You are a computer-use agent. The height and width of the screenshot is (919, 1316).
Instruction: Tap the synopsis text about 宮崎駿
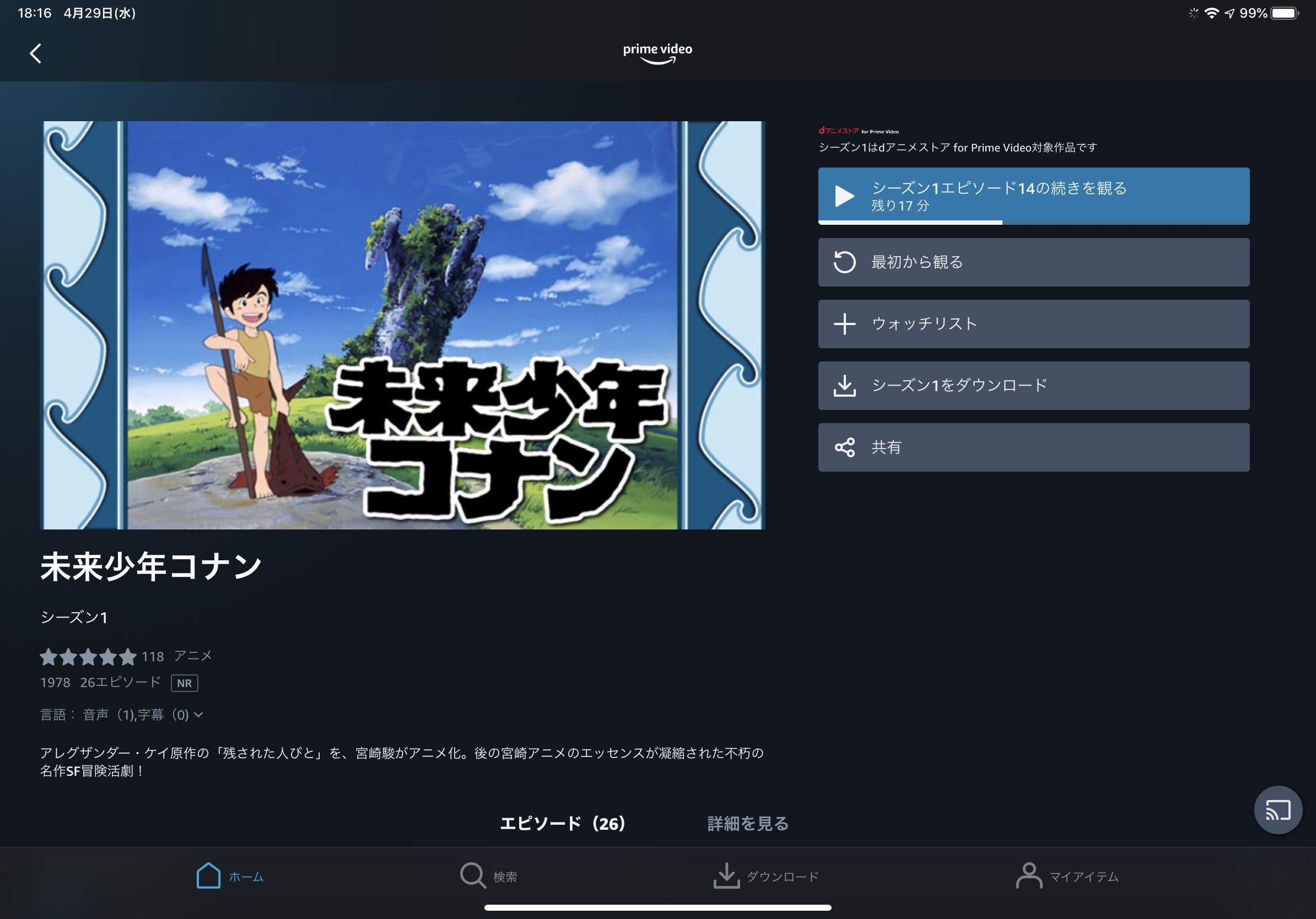click(x=402, y=762)
